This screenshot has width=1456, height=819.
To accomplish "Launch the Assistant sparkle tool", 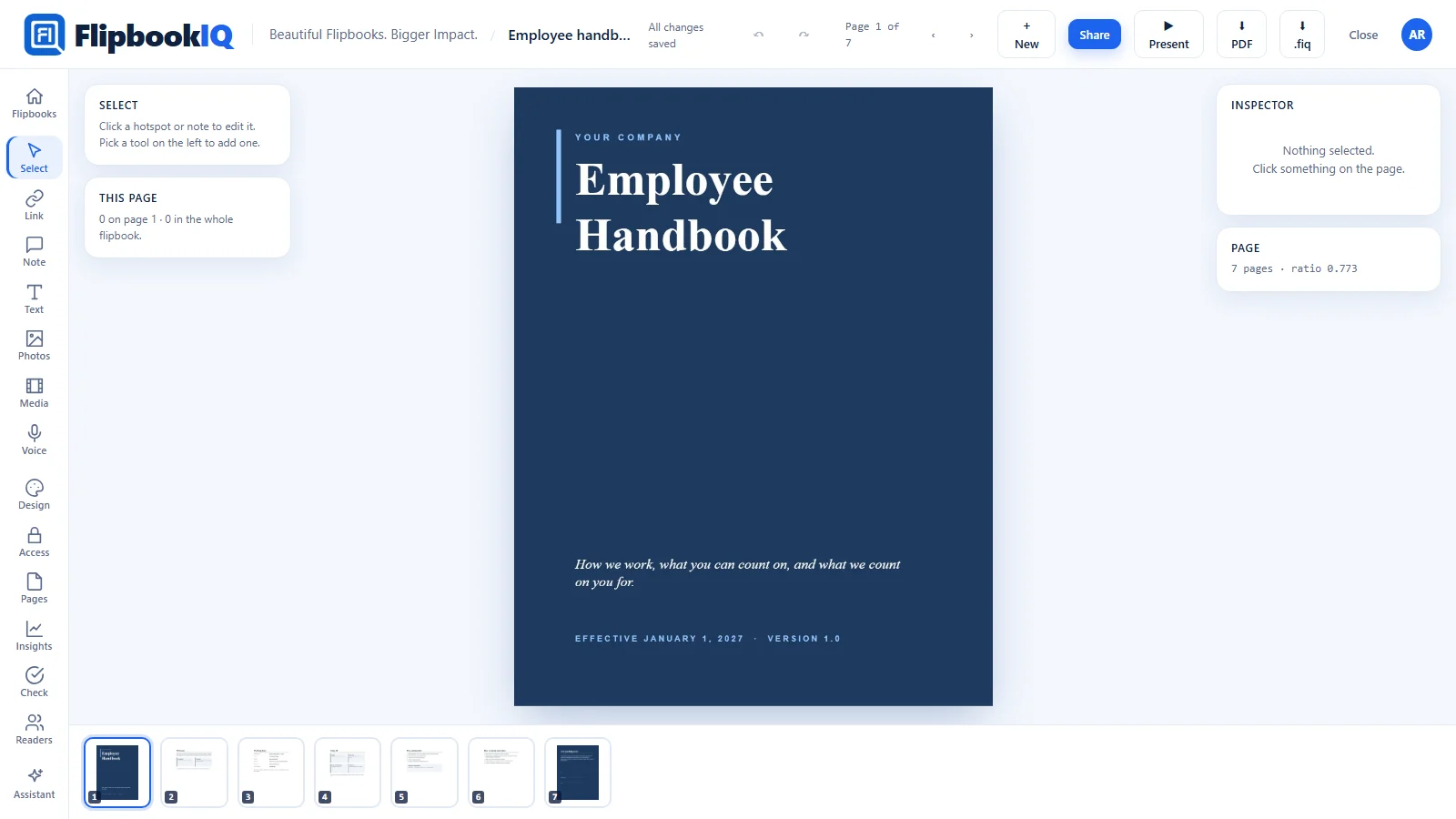I will [35, 784].
